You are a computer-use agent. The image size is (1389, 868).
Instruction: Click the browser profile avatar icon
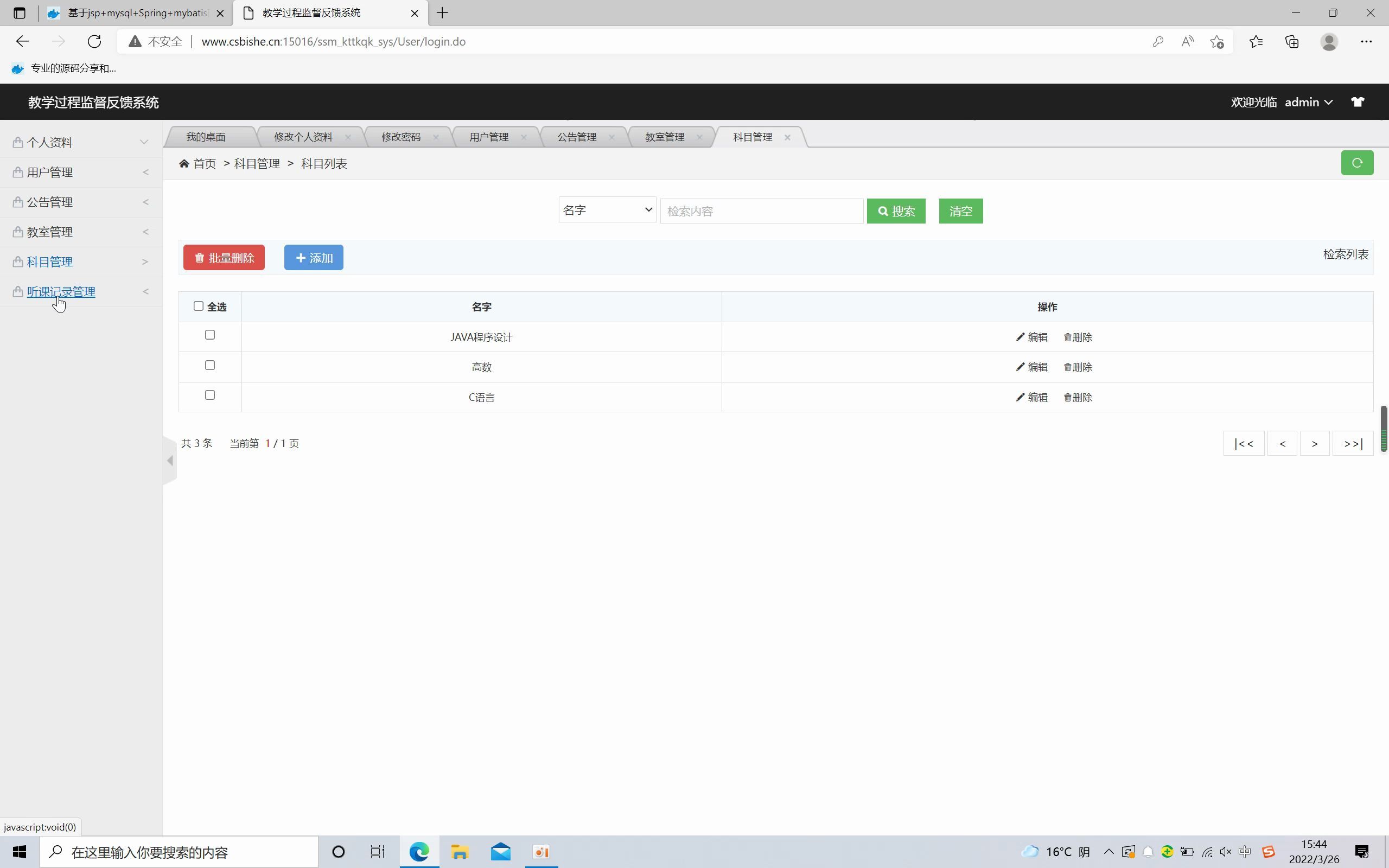(x=1329, y=41)
